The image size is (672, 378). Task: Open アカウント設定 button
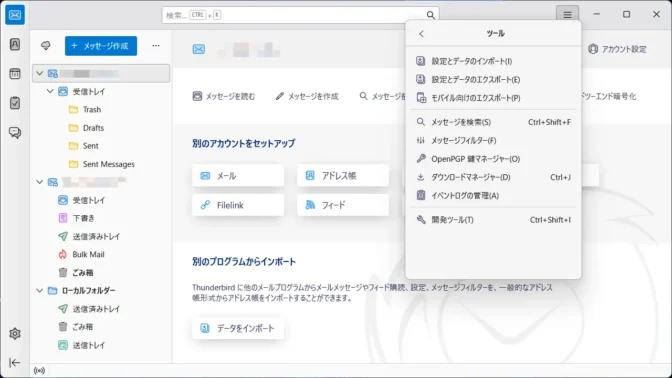pyautogui.click(x=618, y=49)
